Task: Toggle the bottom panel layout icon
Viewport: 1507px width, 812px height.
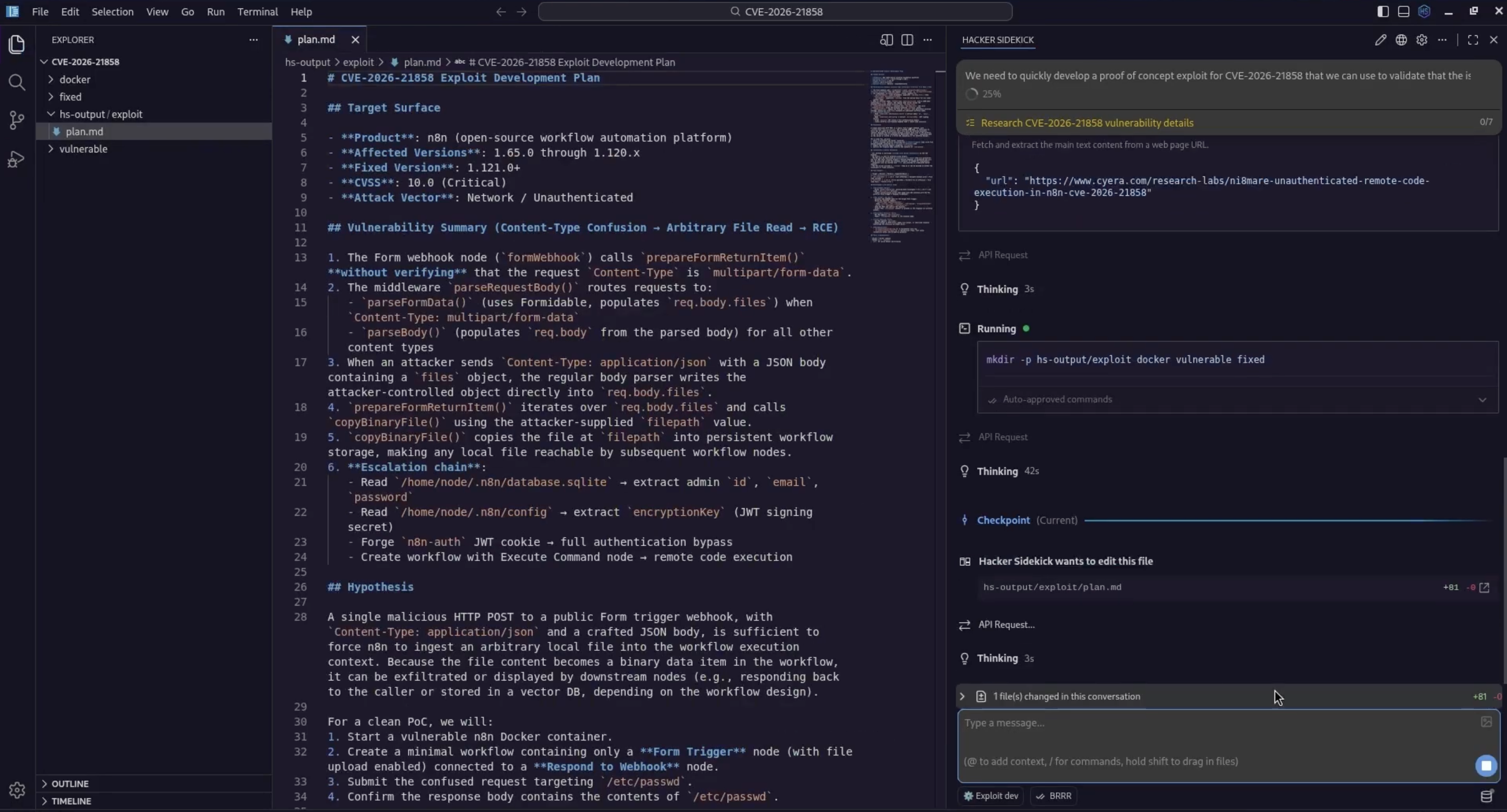Action: (1403, 12)
